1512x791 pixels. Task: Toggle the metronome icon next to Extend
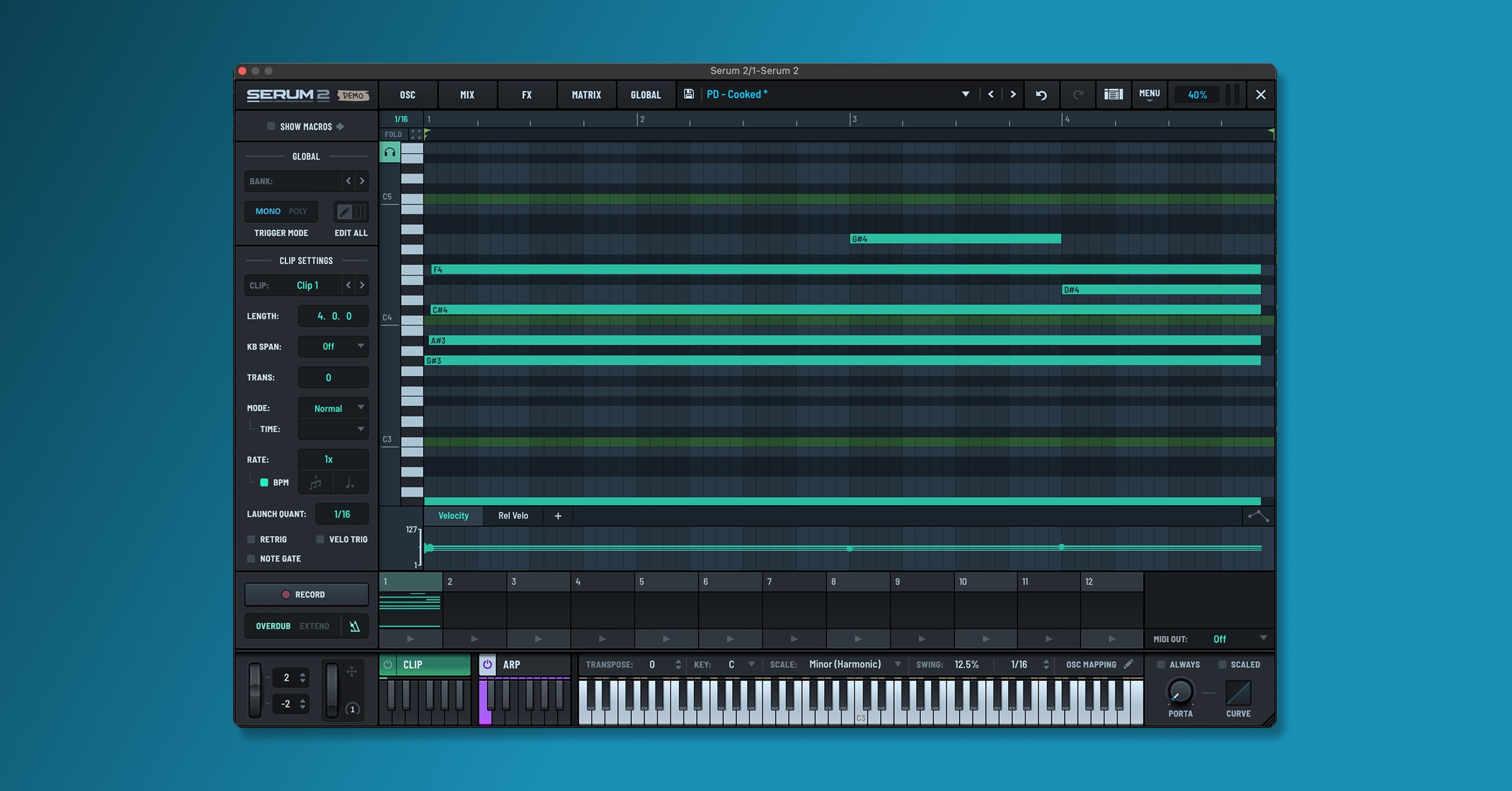(355, 626)
